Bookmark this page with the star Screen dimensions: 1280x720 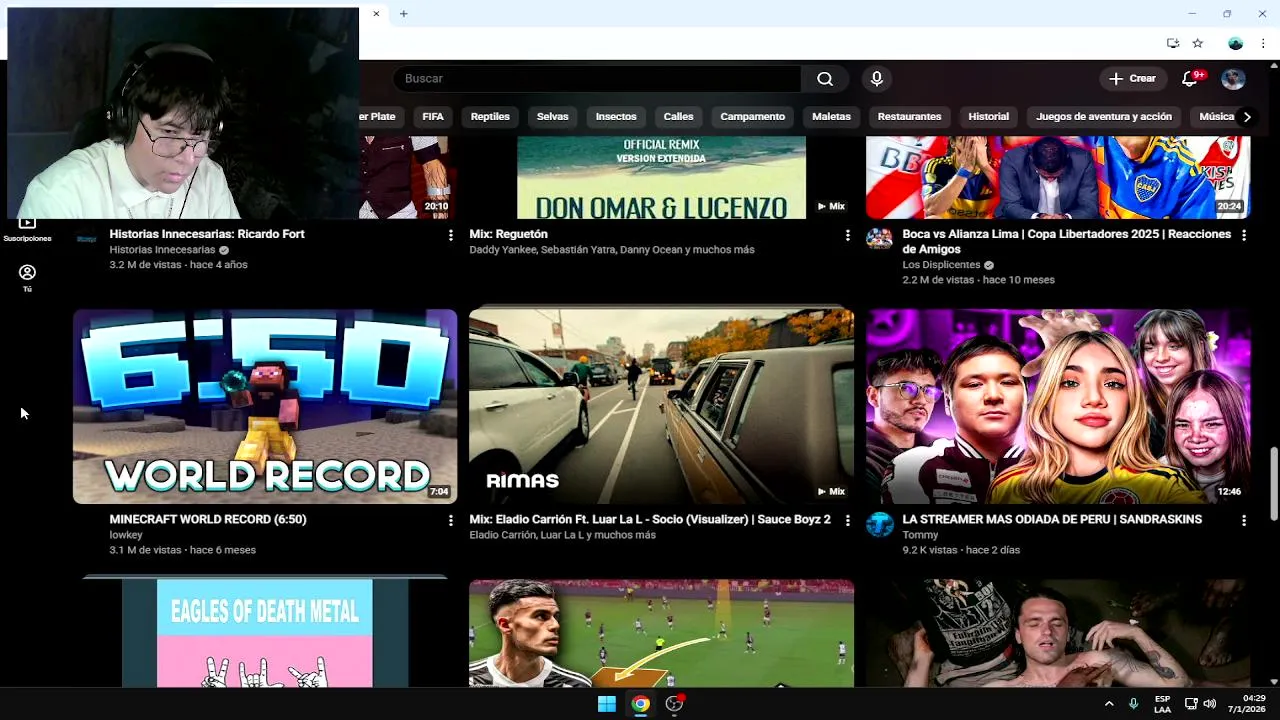1198,43
